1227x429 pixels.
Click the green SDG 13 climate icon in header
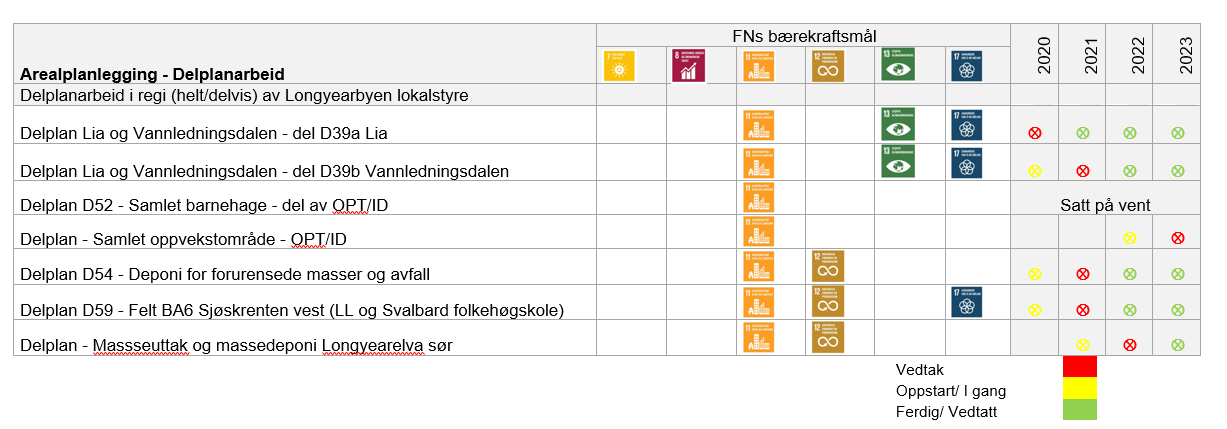click(897, 65)
